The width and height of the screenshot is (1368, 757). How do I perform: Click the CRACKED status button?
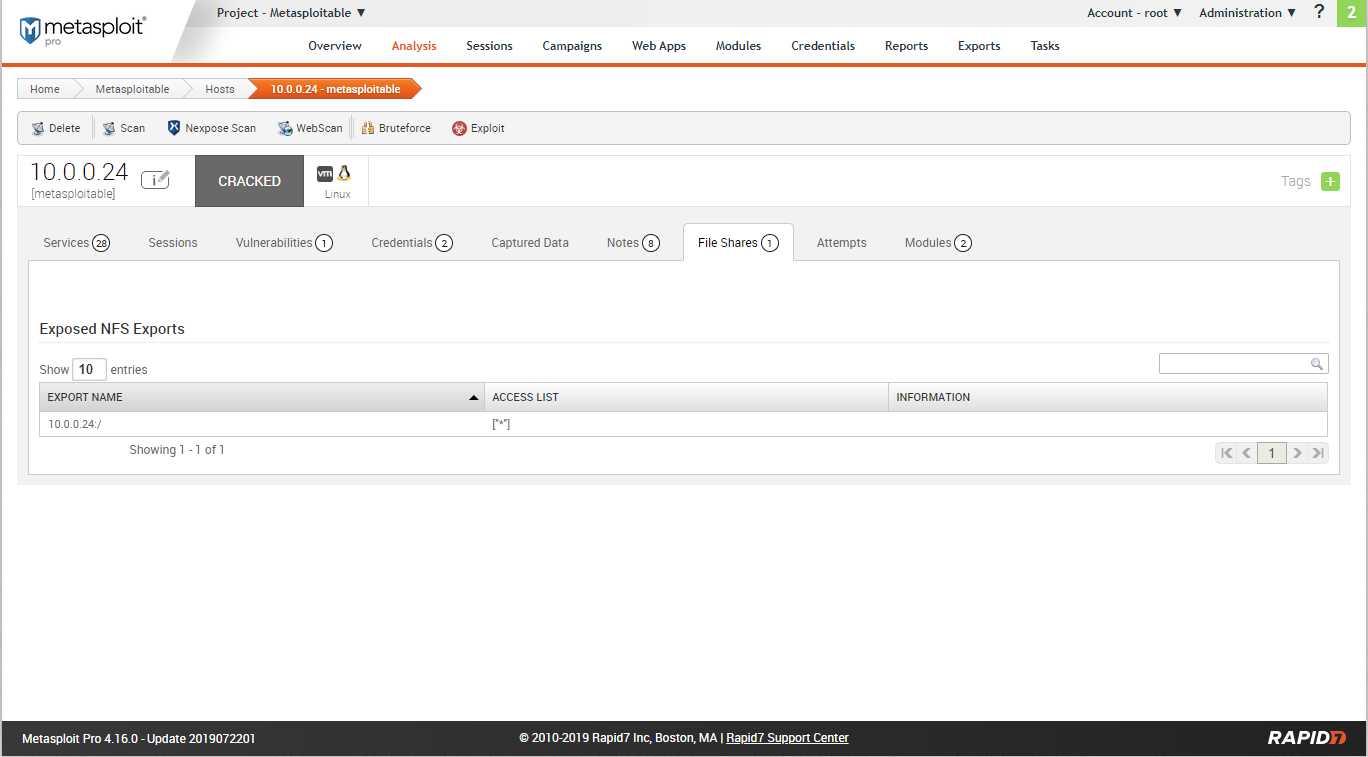pos(249,181)
